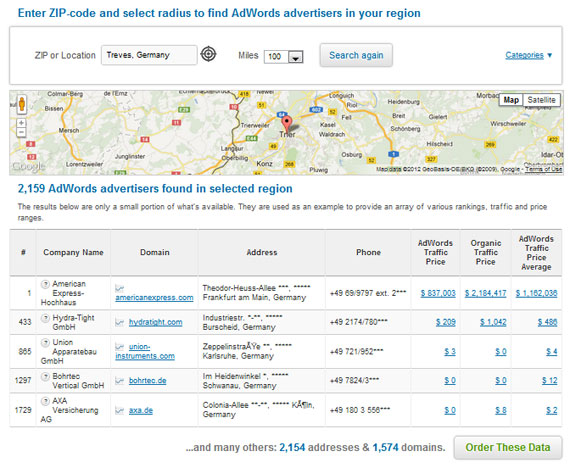570x468 pixels.
Task: Open chart icon for hydratight.com
Action: (119, 322)
